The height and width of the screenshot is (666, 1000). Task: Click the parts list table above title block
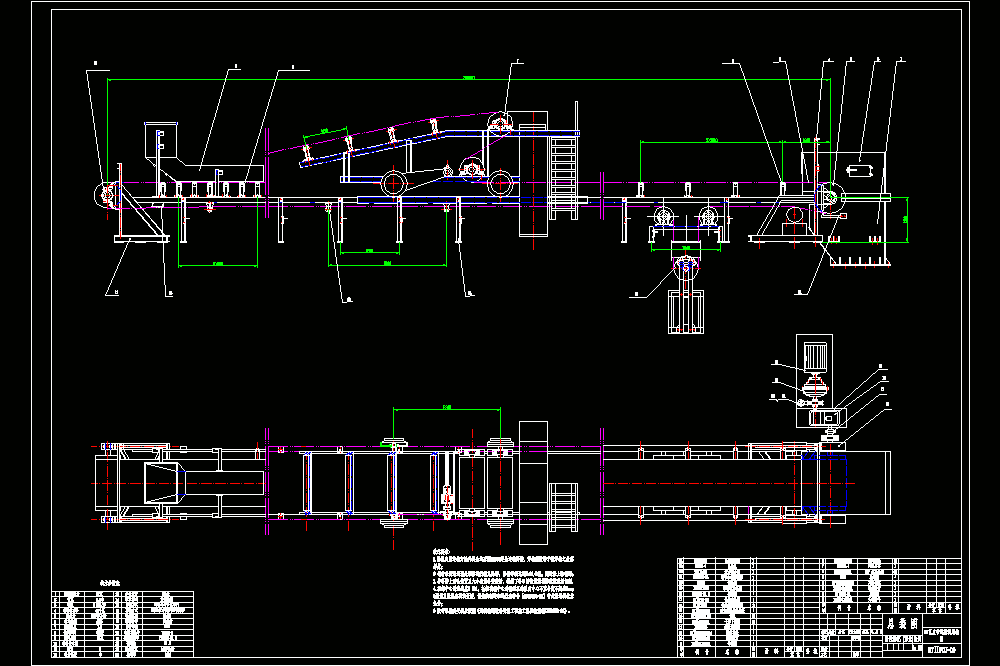819,586
